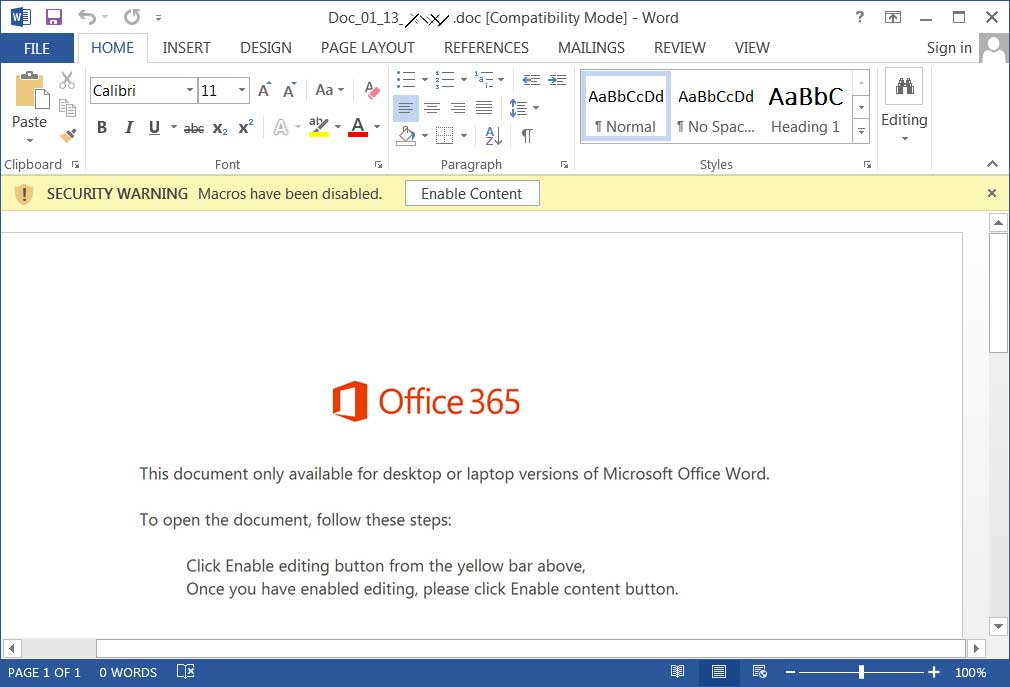Click Enable Content button

[472, 194]
